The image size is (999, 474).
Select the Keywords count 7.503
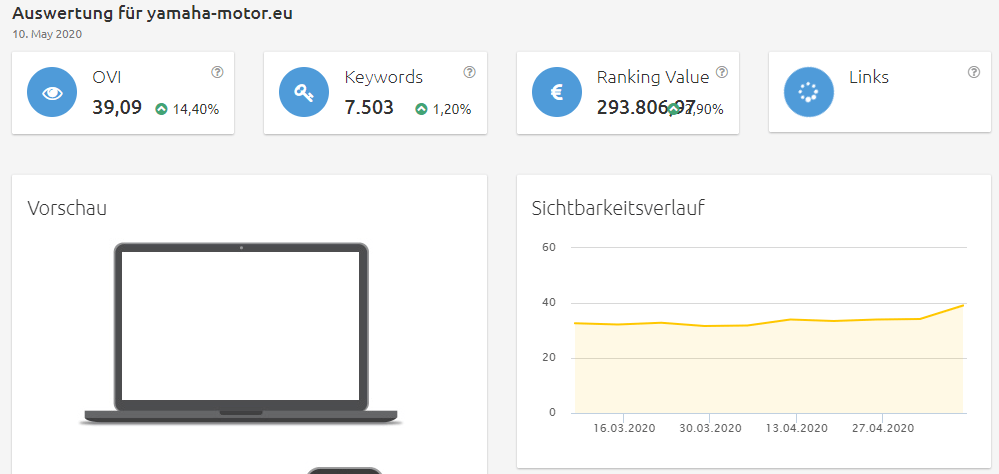369,108
